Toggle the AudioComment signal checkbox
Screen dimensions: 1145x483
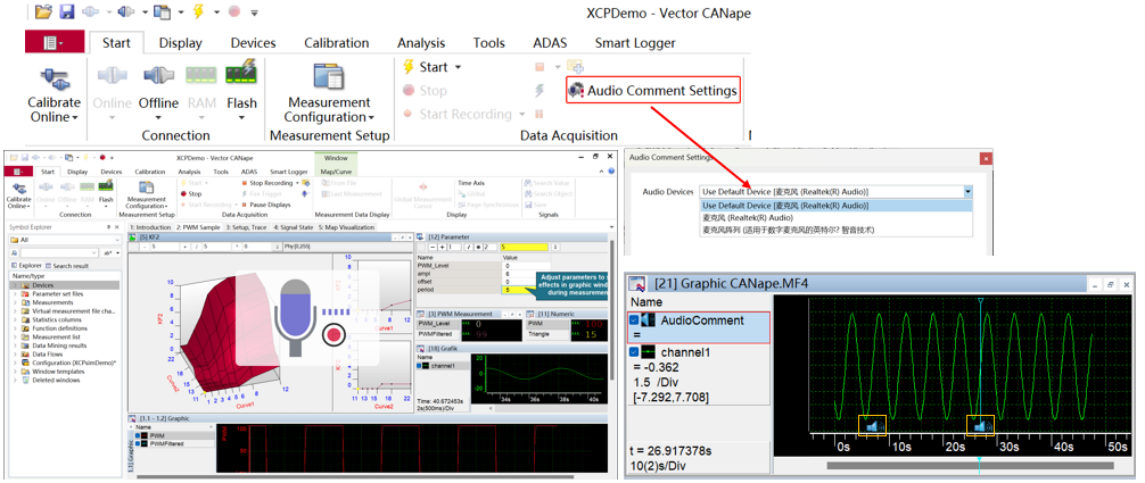(x=633, y=320)
